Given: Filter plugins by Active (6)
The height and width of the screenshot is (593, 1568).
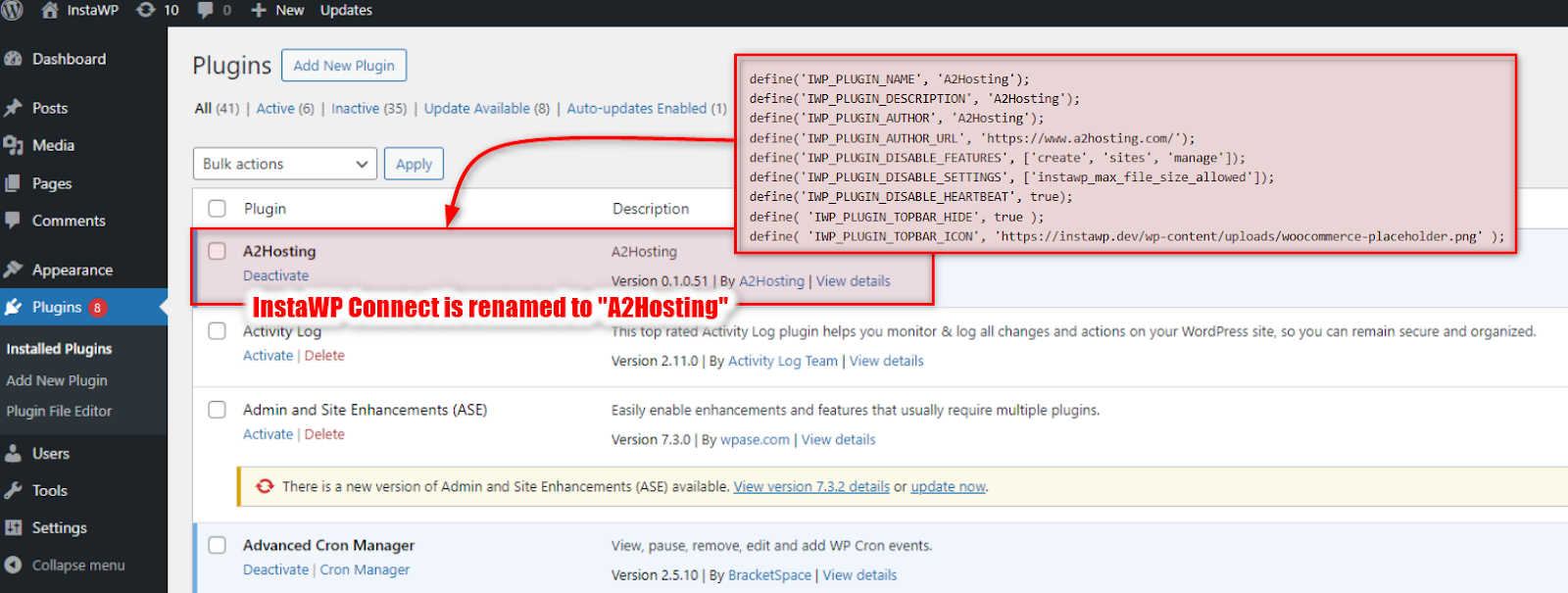Looking at the screenshot, I should point(285,108).
